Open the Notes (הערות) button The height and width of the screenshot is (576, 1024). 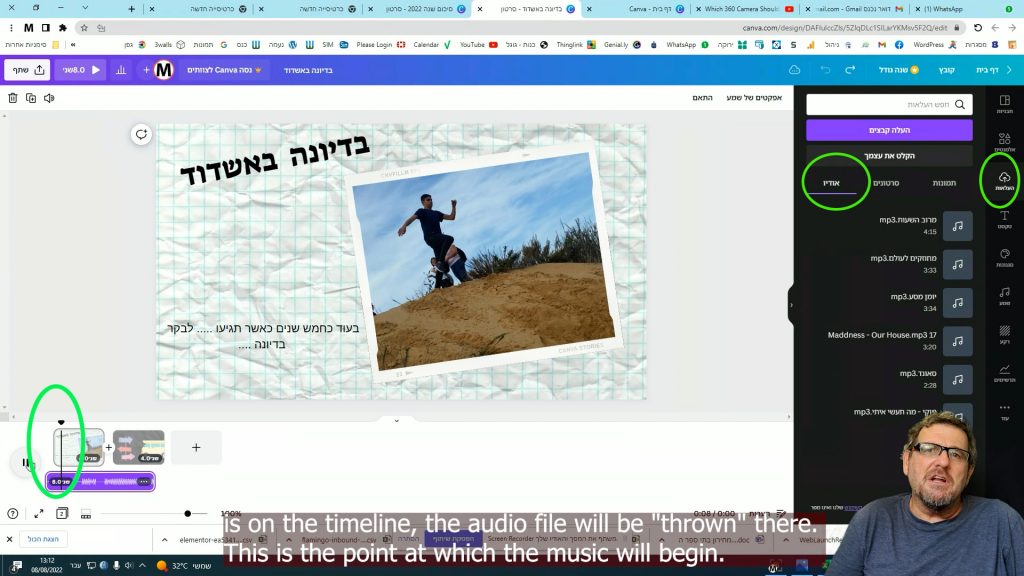click(x=767, y=514)
